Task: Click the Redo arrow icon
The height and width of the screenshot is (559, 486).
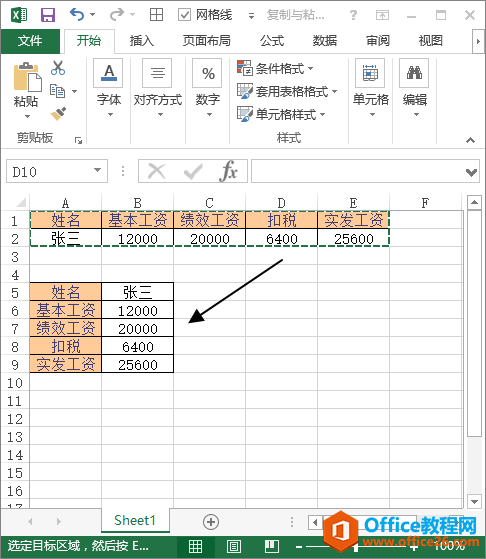Action: point(117,15)
